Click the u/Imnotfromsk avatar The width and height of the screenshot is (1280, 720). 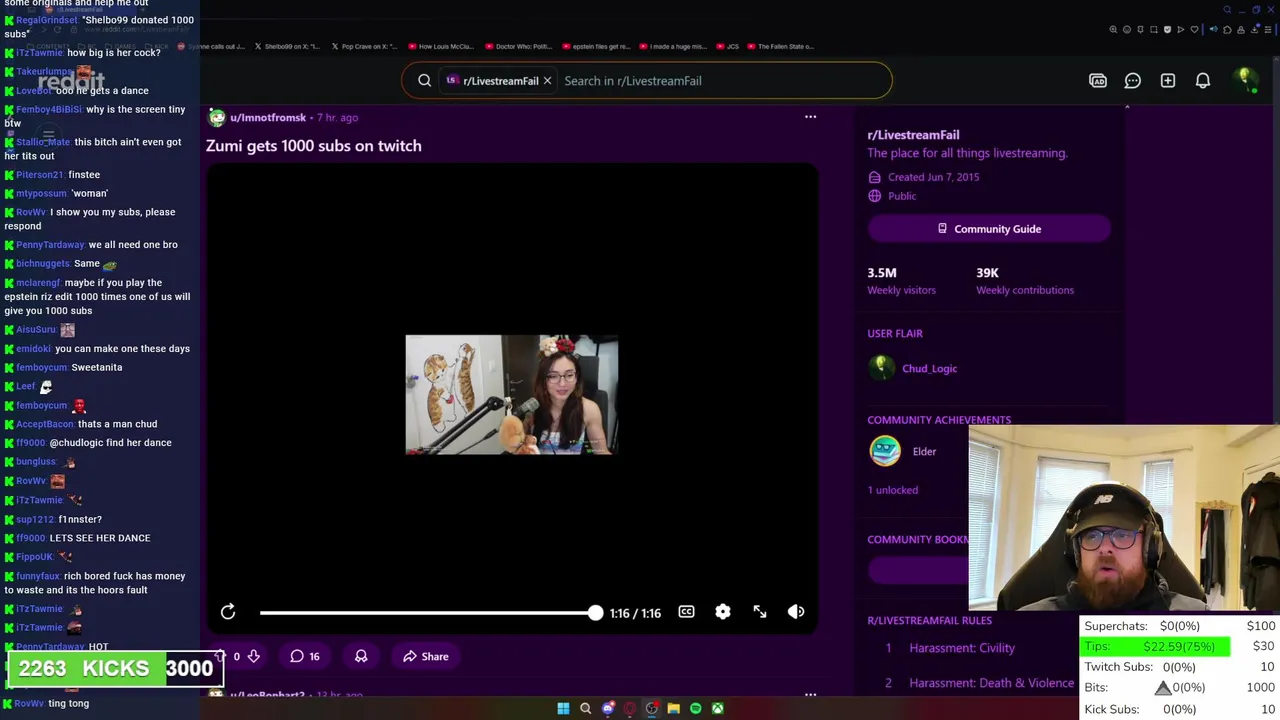pos(216,117)
